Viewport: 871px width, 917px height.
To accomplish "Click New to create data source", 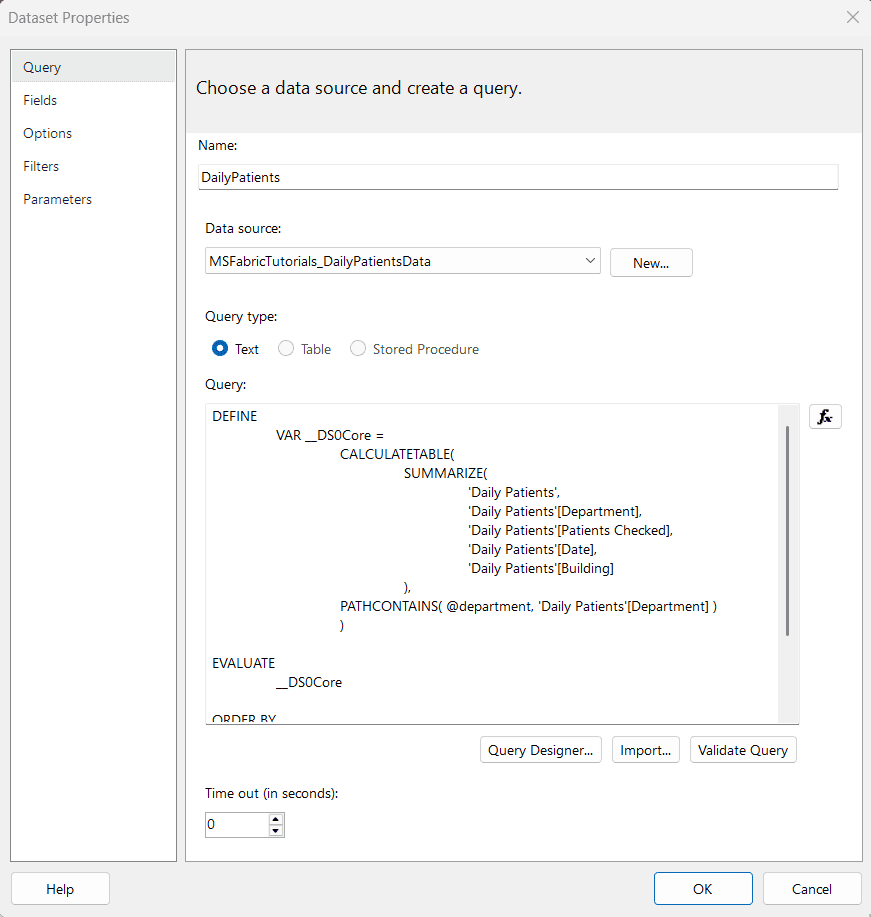I will point(650,263).
